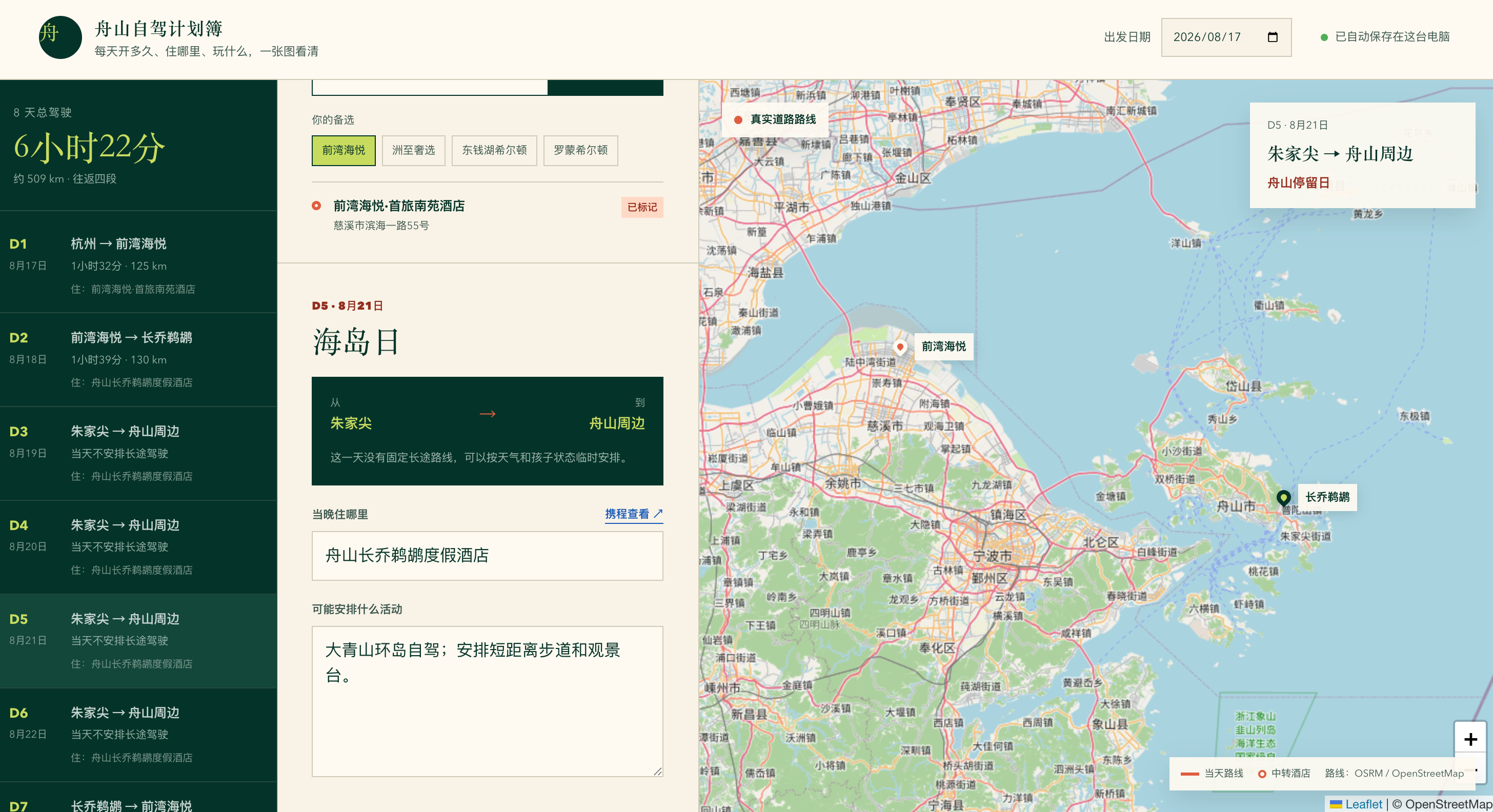The height and width of the screenshot is (812, 1493).
Task: Click the 当晚住哪里 hotel input field
Action: (x=488, y=556)
